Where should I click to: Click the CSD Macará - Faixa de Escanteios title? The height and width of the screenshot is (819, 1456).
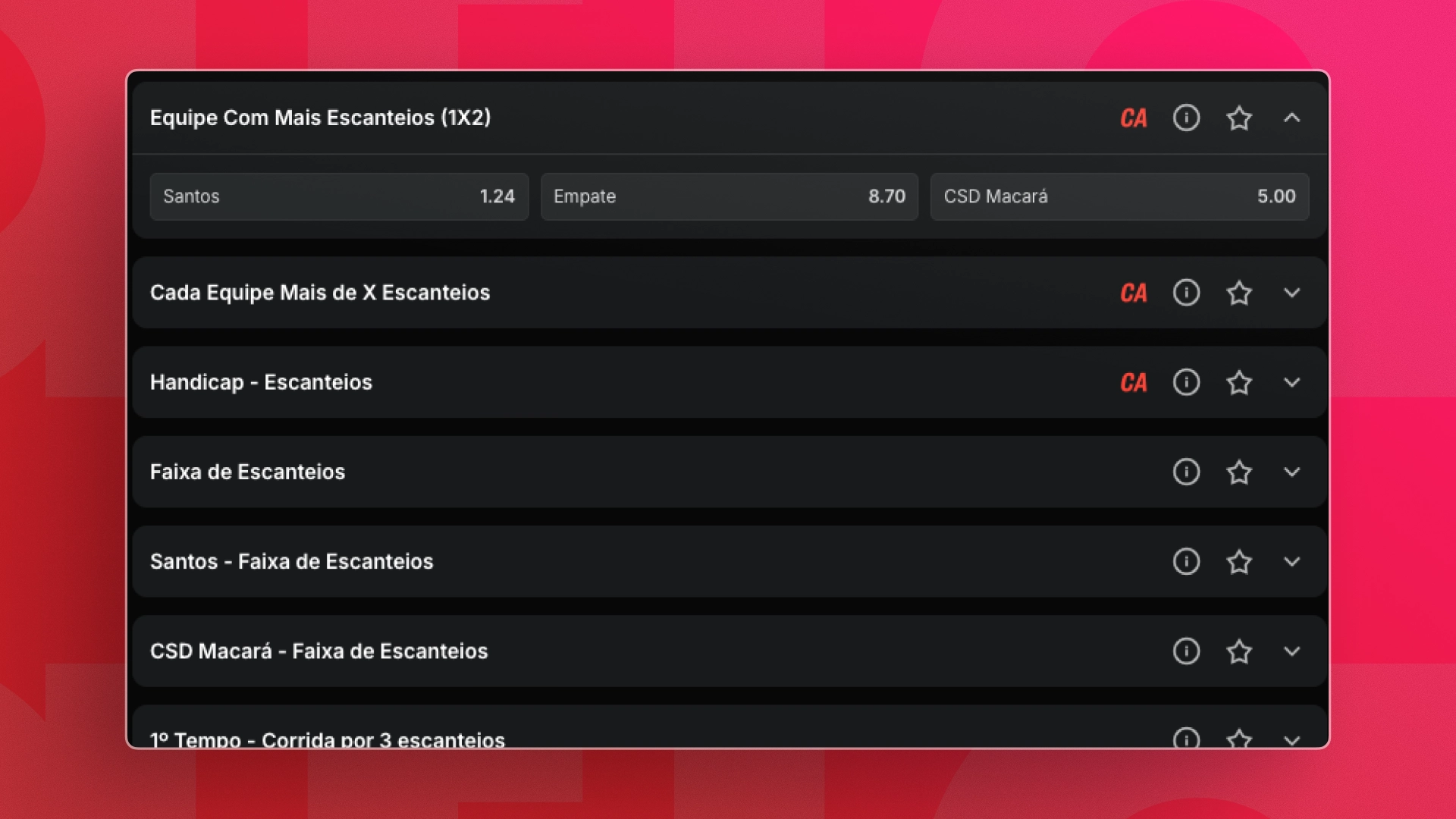[319, 651]
